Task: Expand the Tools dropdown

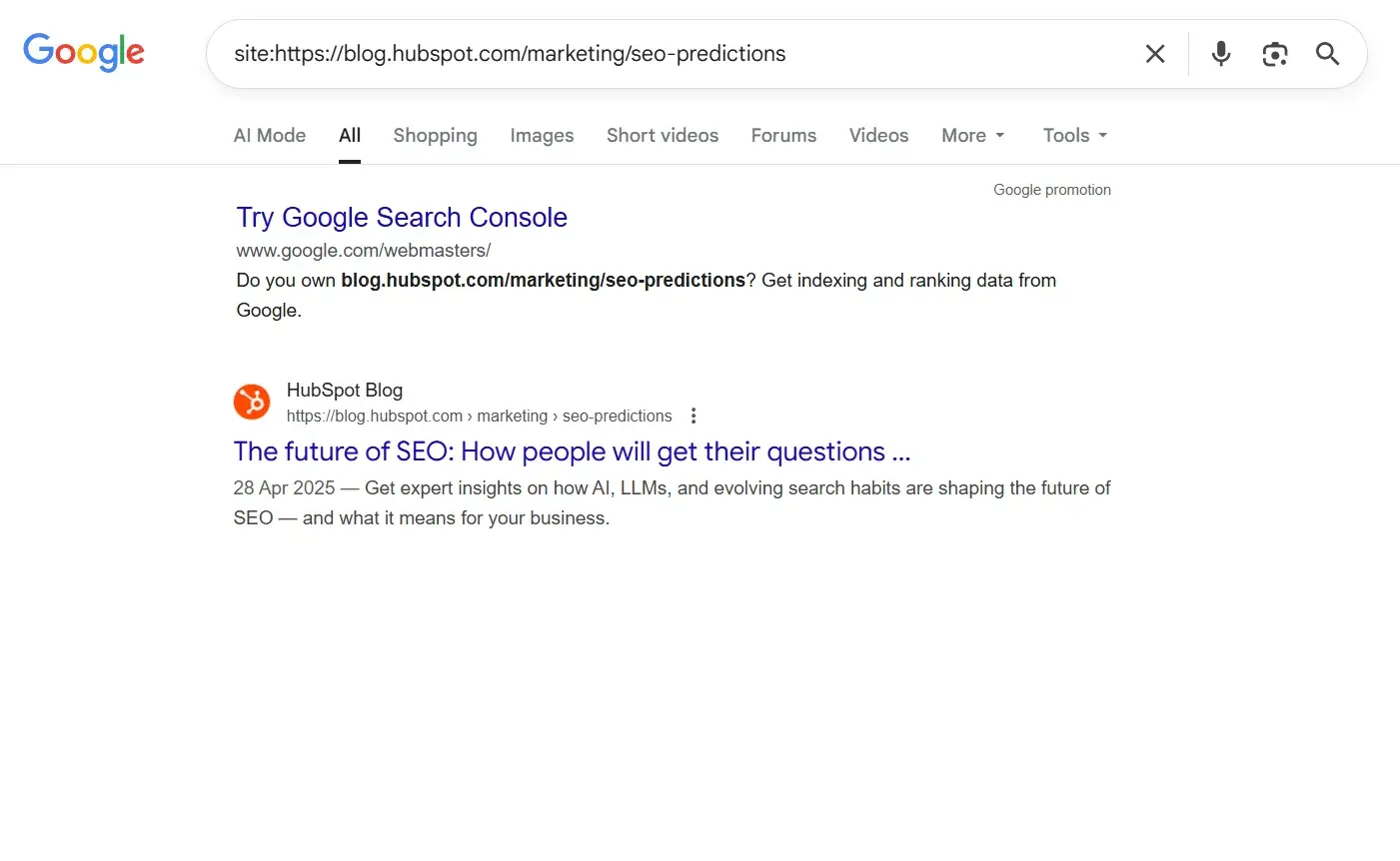Action: 1067,135
